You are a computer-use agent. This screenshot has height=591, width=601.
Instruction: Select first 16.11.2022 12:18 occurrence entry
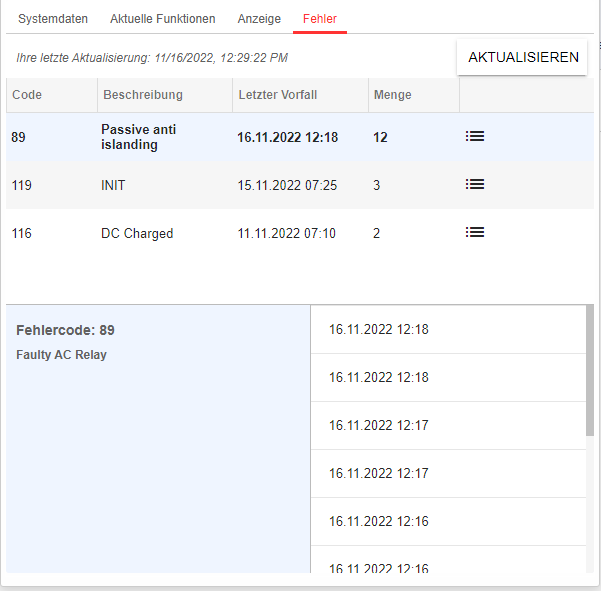(x=448, y=330)
